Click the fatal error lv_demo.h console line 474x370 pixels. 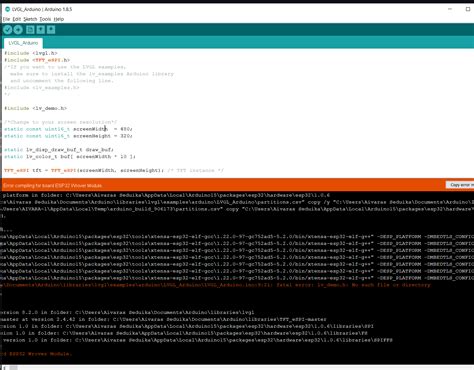(215, 285)
